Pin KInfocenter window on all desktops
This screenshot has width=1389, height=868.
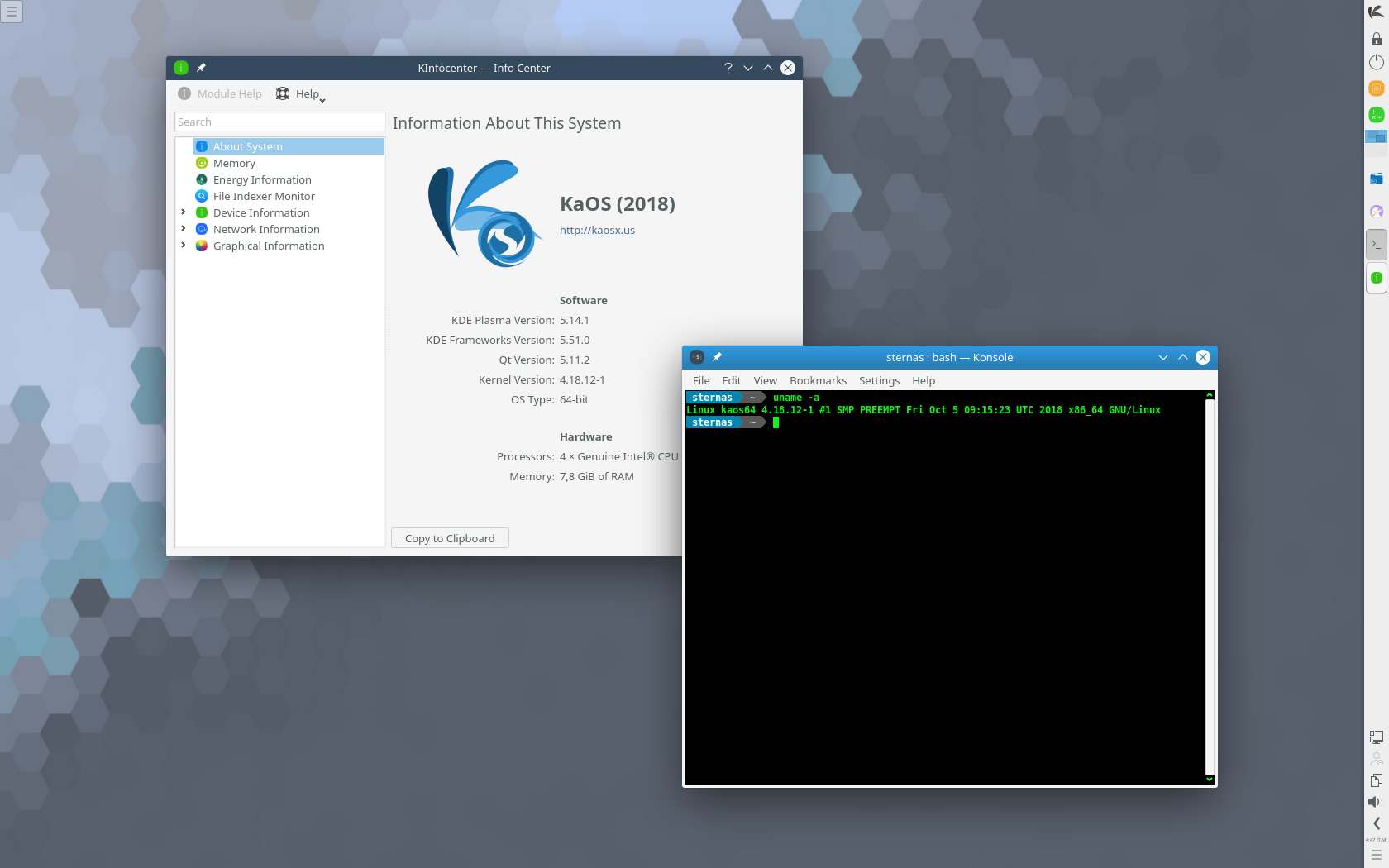point(201,68)
